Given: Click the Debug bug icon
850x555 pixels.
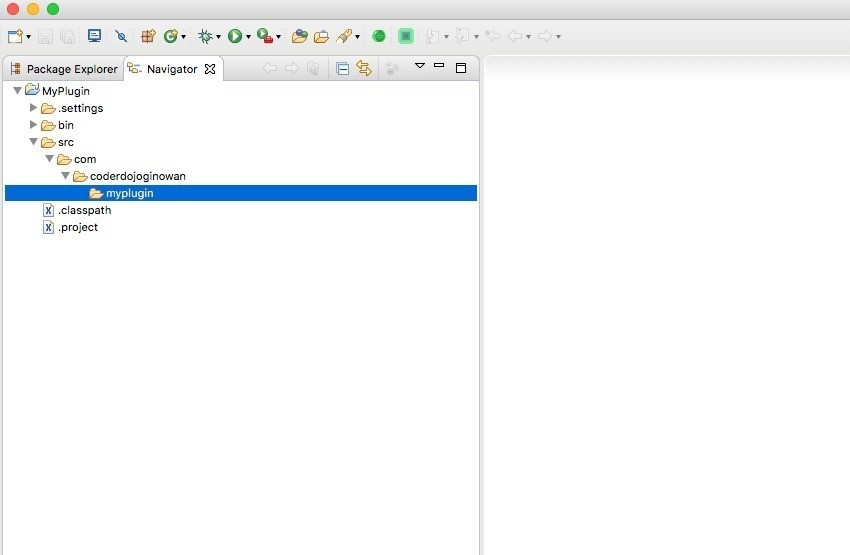Looking at the screenshot, I should tap(205, 36).
